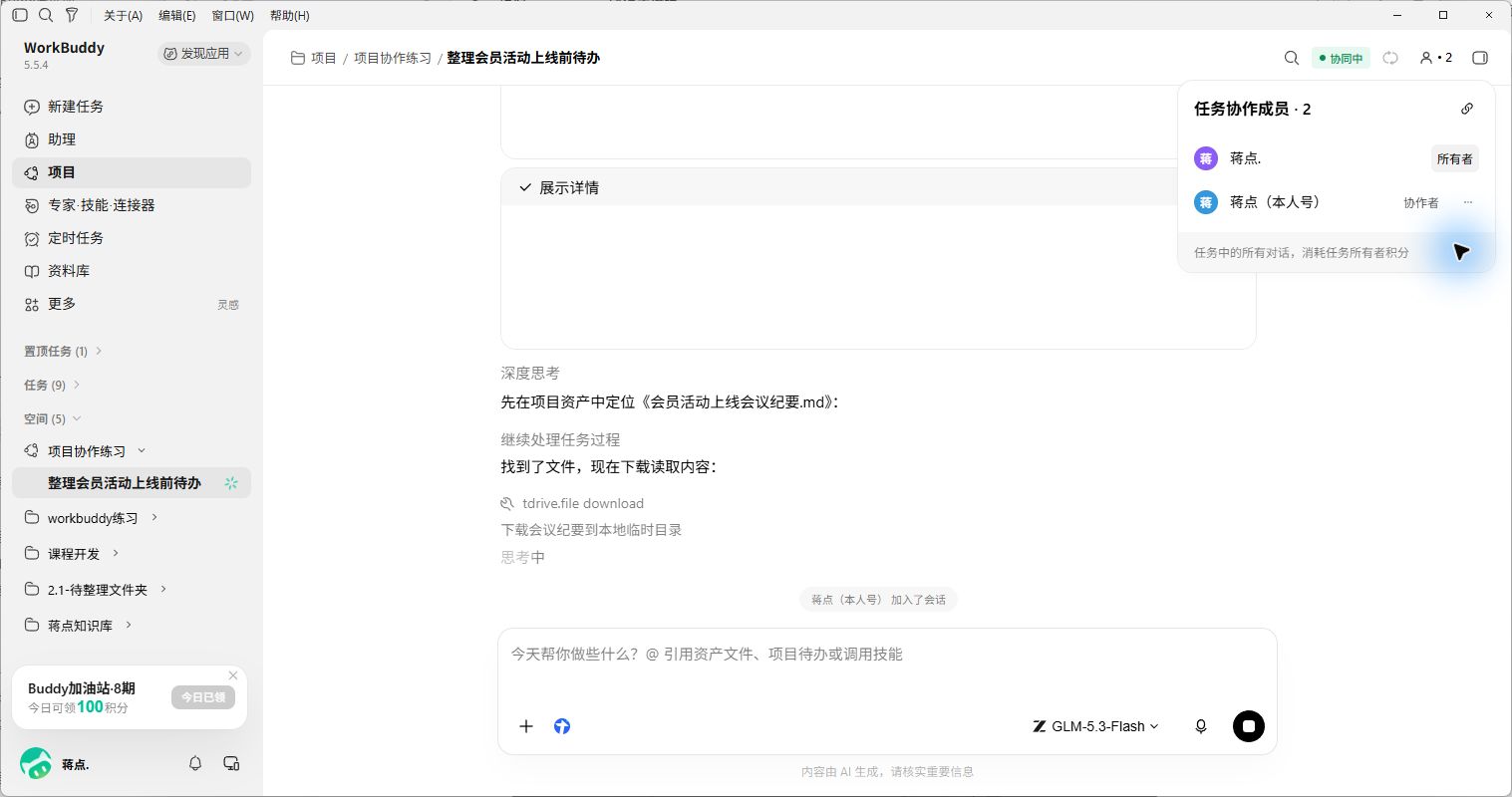
Task: Click the filter funnel icon in title bar
Action: [x=72, y=15]
